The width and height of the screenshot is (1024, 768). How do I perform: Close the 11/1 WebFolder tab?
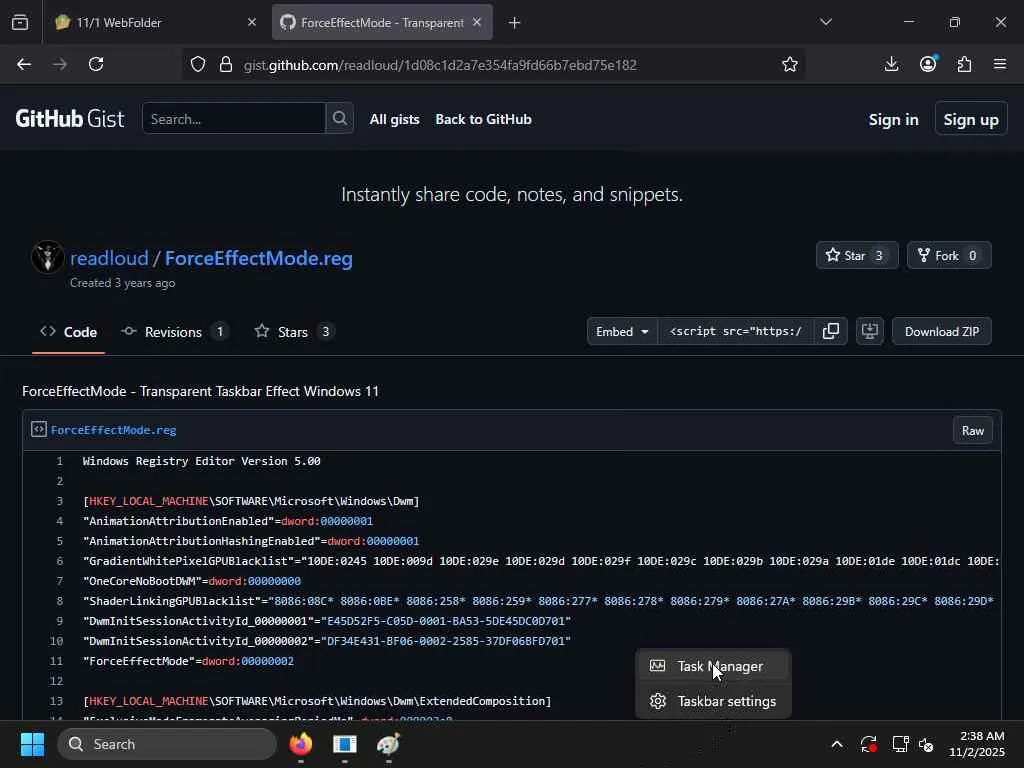pos(251,22)
